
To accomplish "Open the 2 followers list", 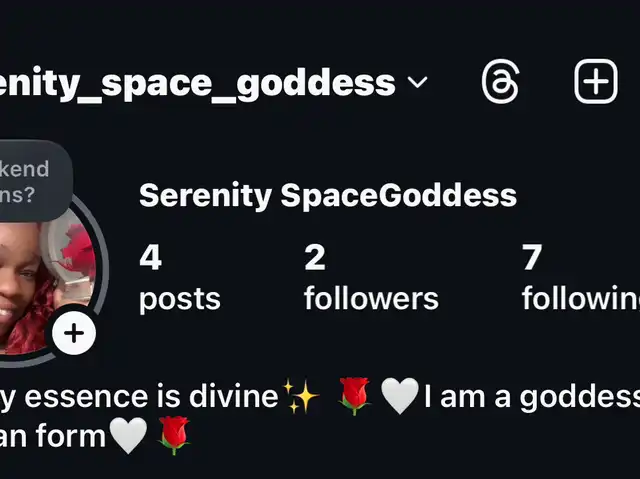I will coord(371,278).
